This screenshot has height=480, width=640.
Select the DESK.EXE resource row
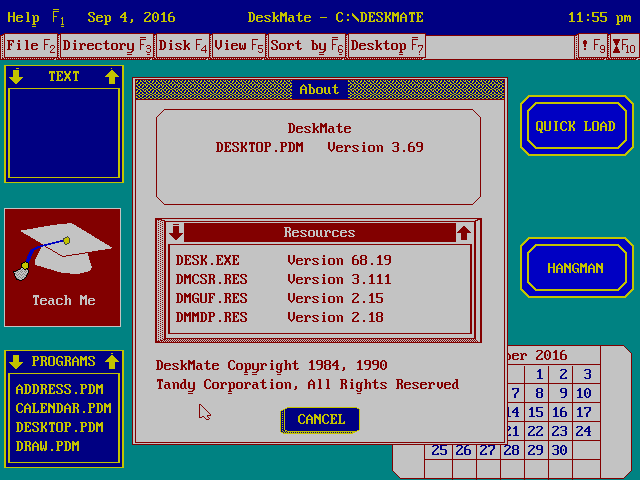click(320, 260)
